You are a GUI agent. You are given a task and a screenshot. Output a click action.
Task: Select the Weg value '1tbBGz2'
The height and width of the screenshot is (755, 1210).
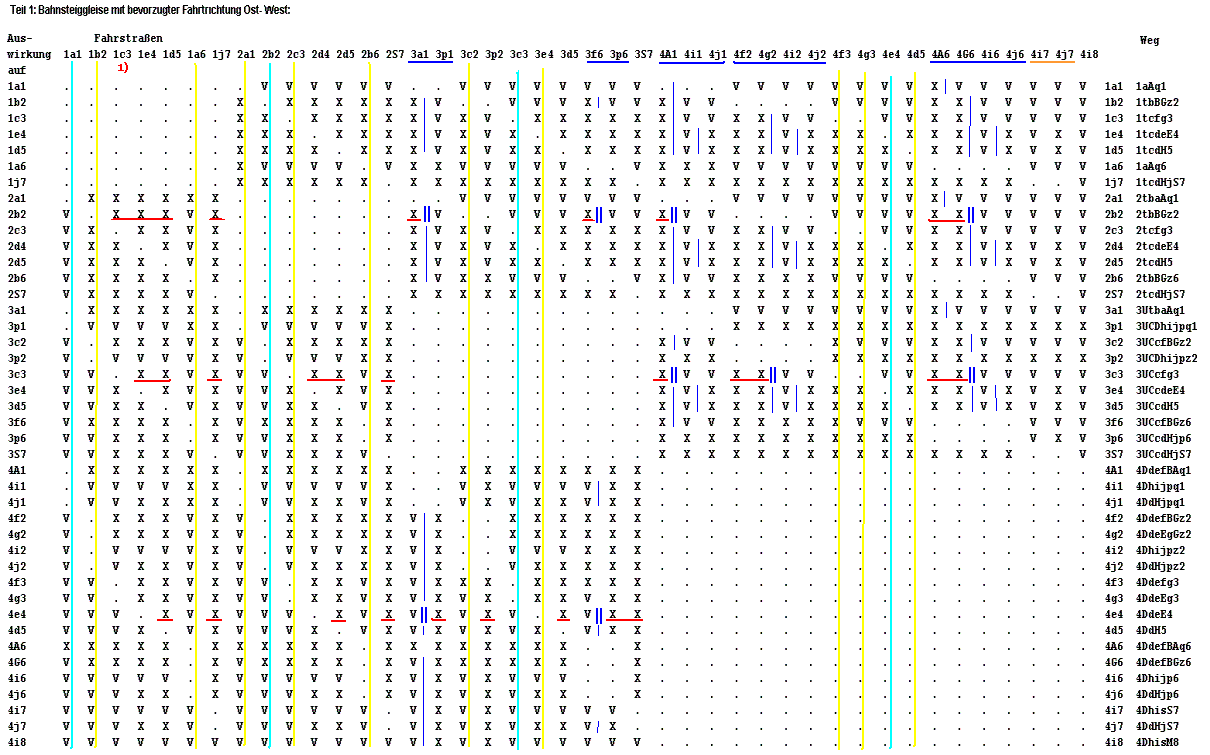pyautogui.click(x=1157, y=103)
